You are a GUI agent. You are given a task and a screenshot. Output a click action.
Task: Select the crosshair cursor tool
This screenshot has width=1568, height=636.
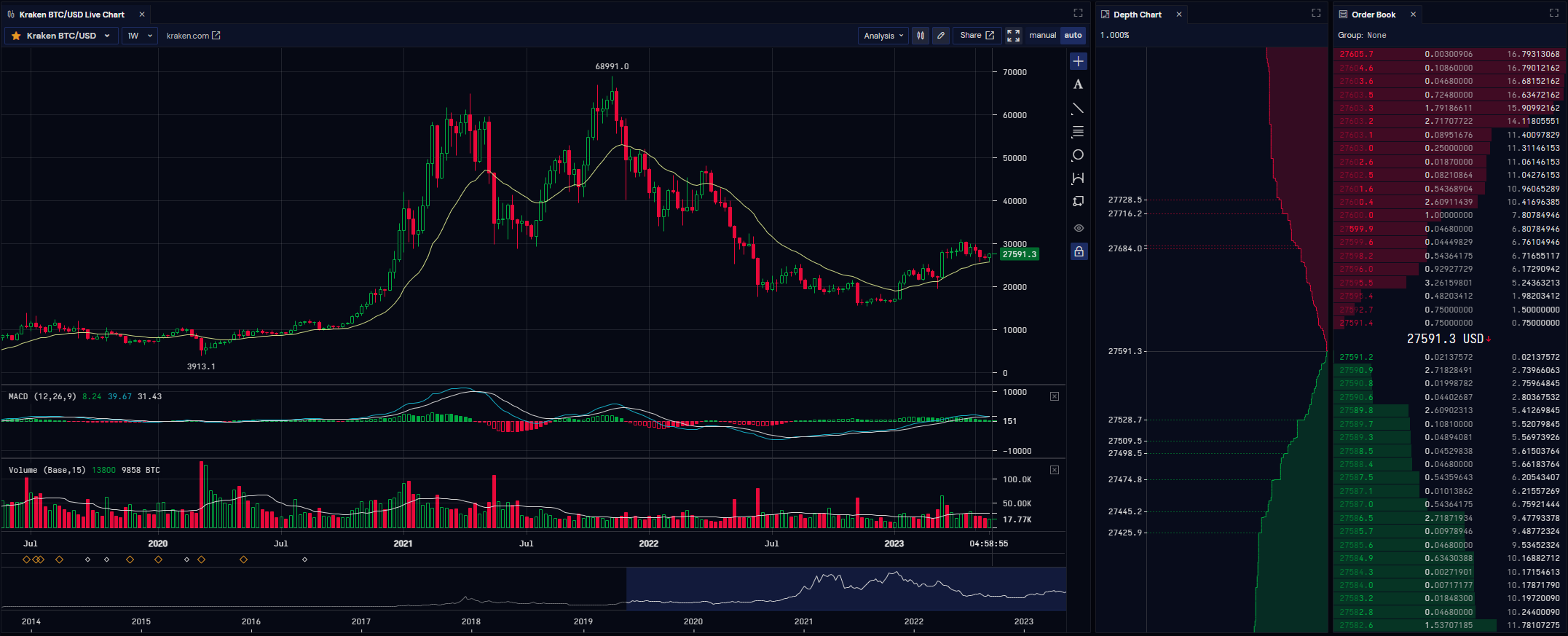coord(1078,62)
